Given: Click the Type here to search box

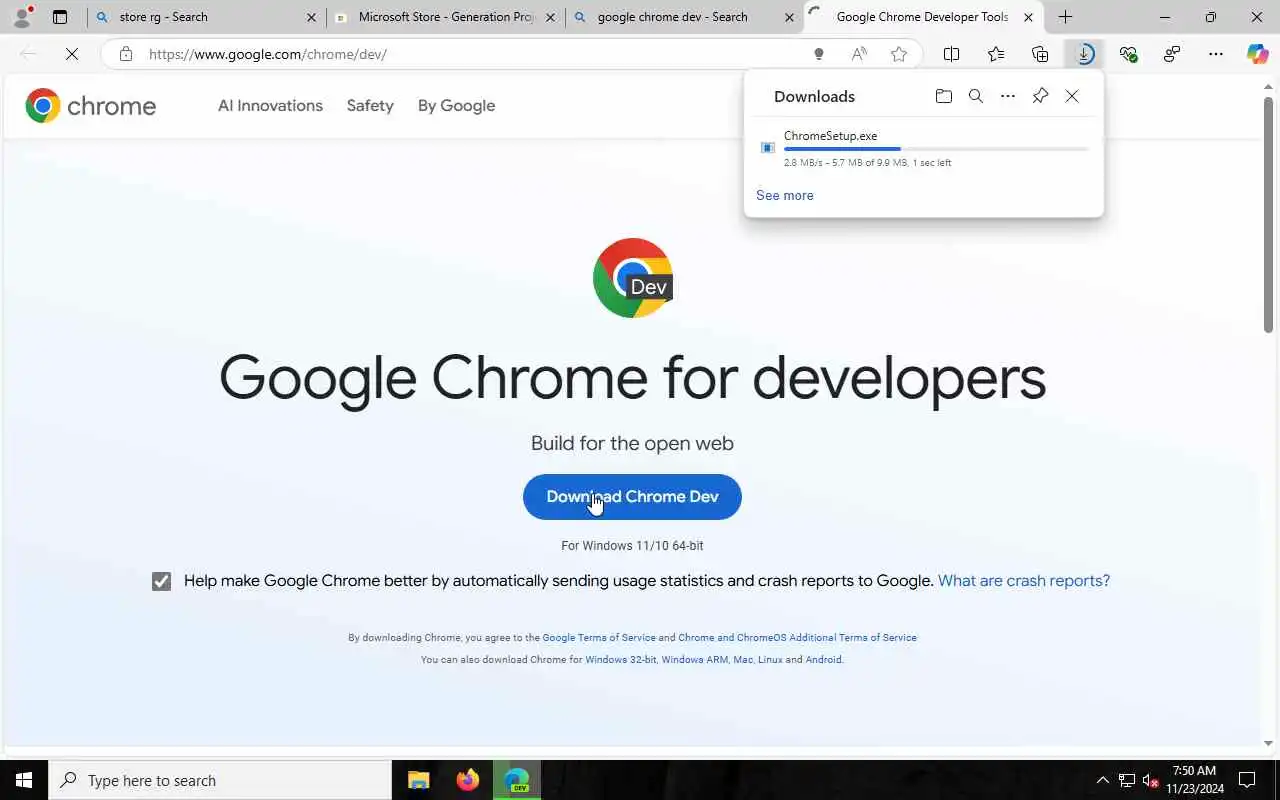Looking at the screenshot, I should tap(220, 780).
